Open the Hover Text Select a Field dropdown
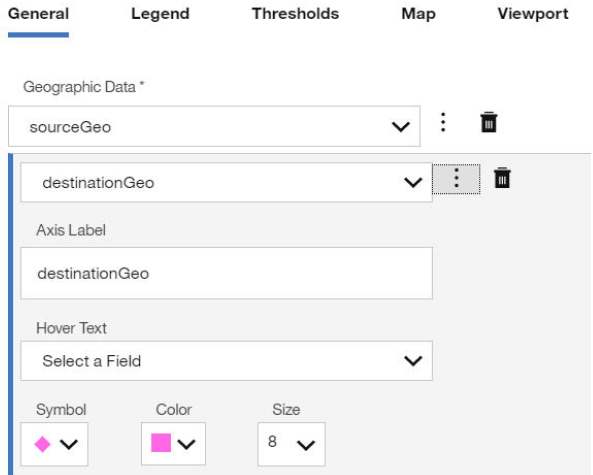Image resolution: width=593 pixels, height=475 pixels. click(226, 361)
